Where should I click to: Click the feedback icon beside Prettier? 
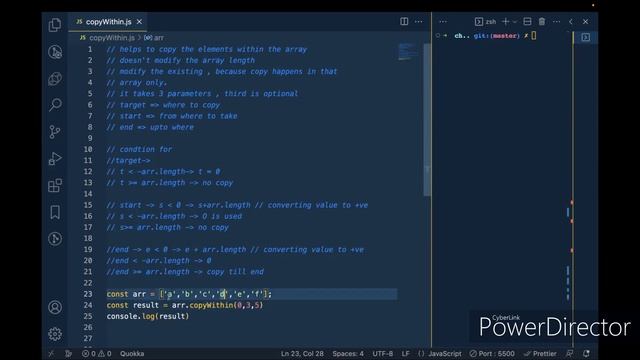(569, 353)
